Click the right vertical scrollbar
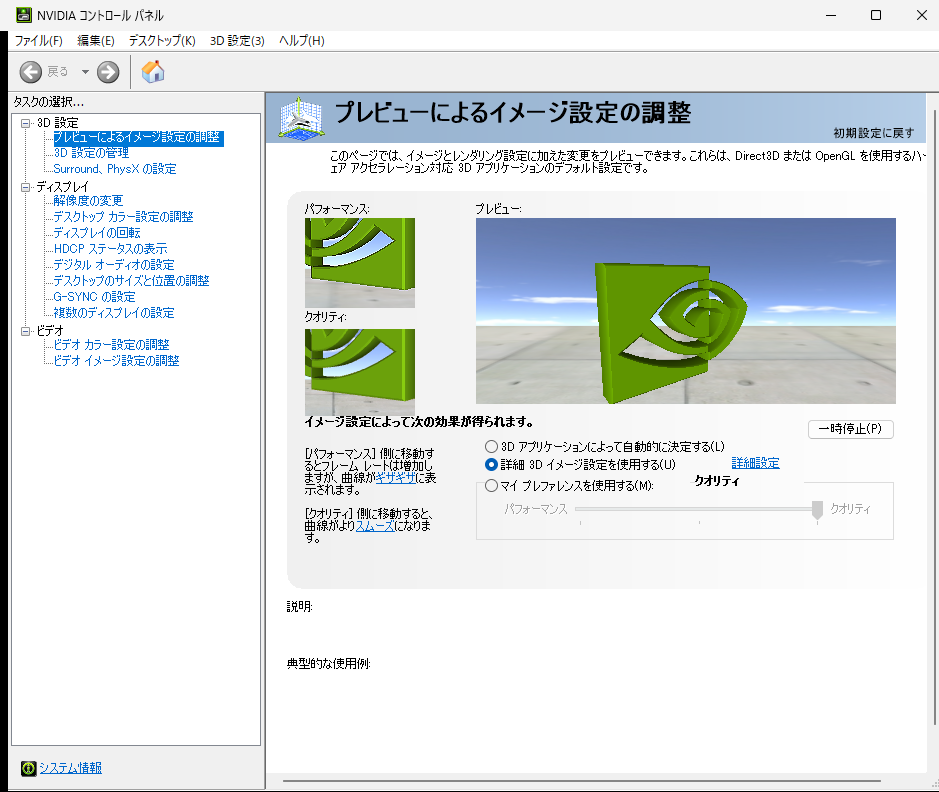Image resolution: width=939 pixels, height=792 pixels. coord(934,416)
